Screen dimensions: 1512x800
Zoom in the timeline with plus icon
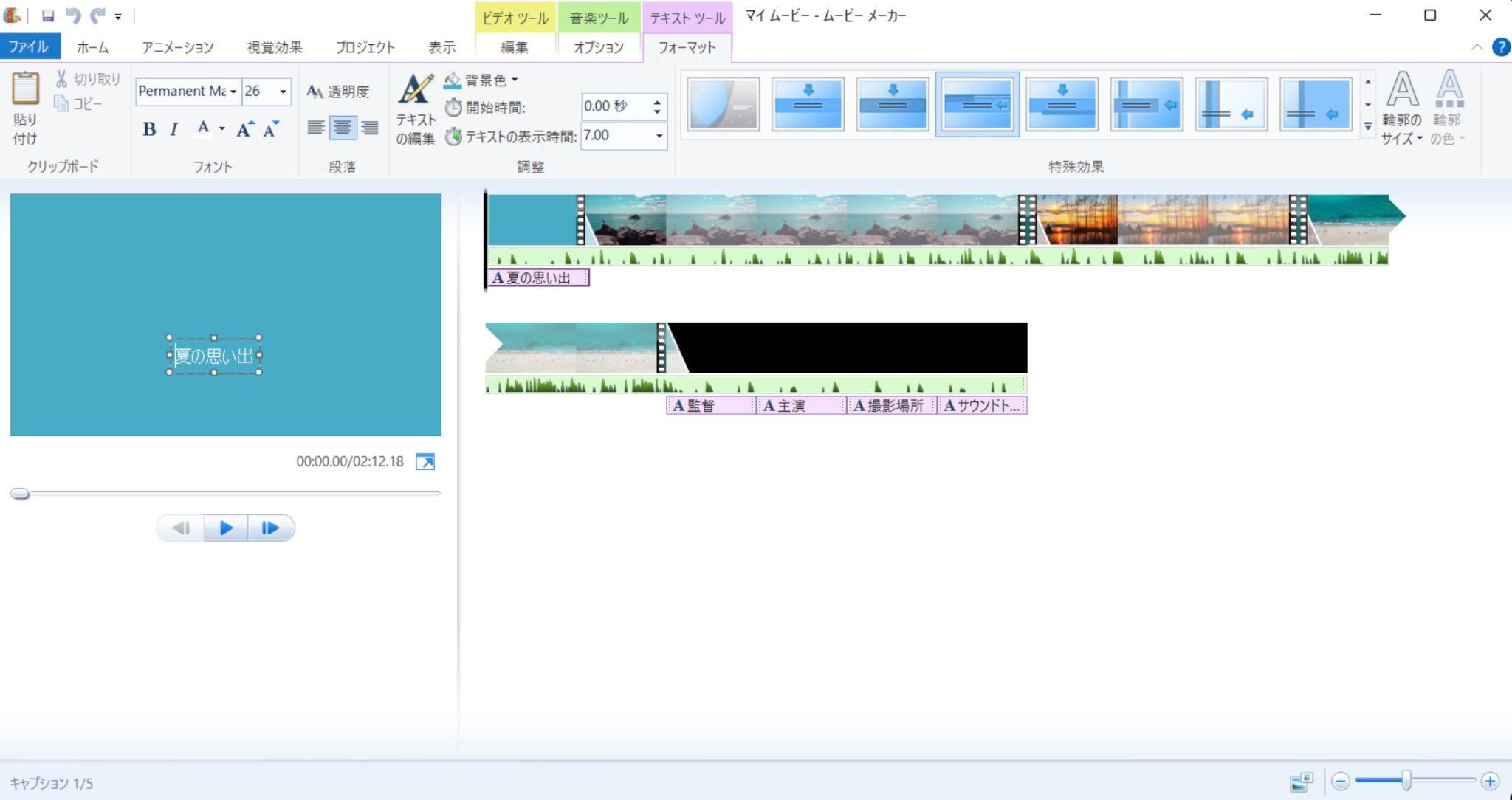coord(1490,782)
